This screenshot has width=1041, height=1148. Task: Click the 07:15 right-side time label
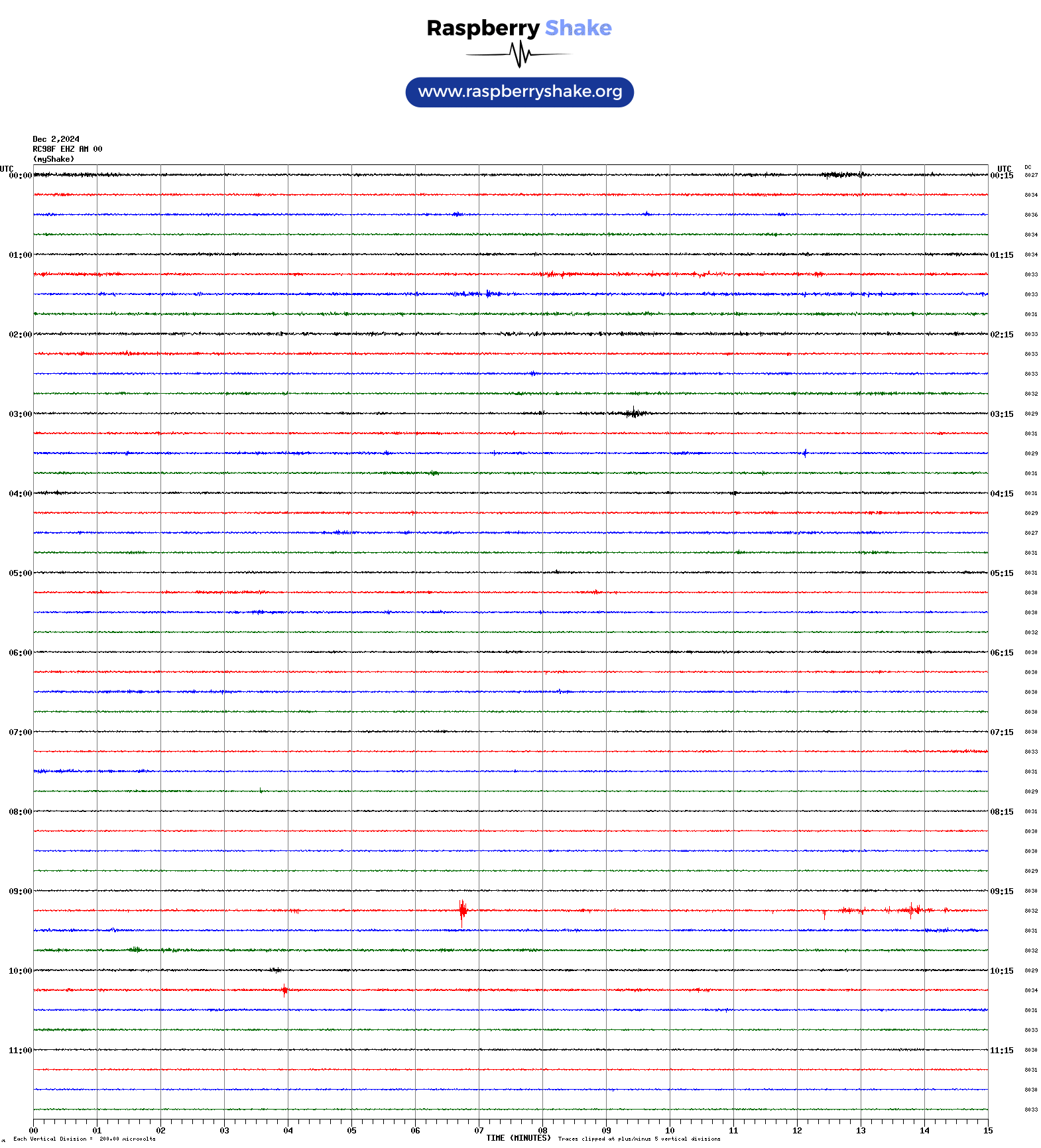tap(1002, 732)
